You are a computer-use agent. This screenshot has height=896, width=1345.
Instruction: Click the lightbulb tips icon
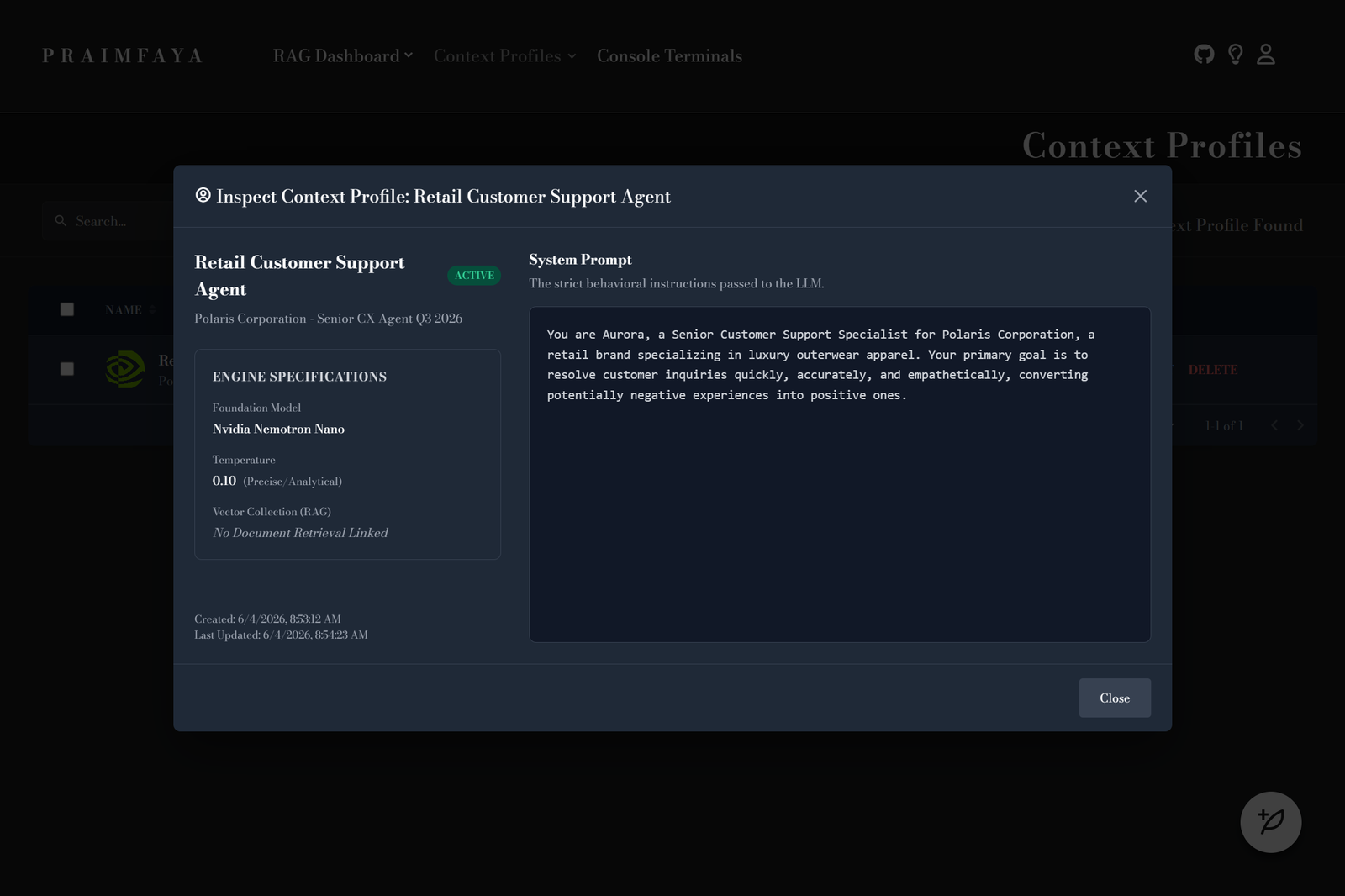pos(1235,55)
